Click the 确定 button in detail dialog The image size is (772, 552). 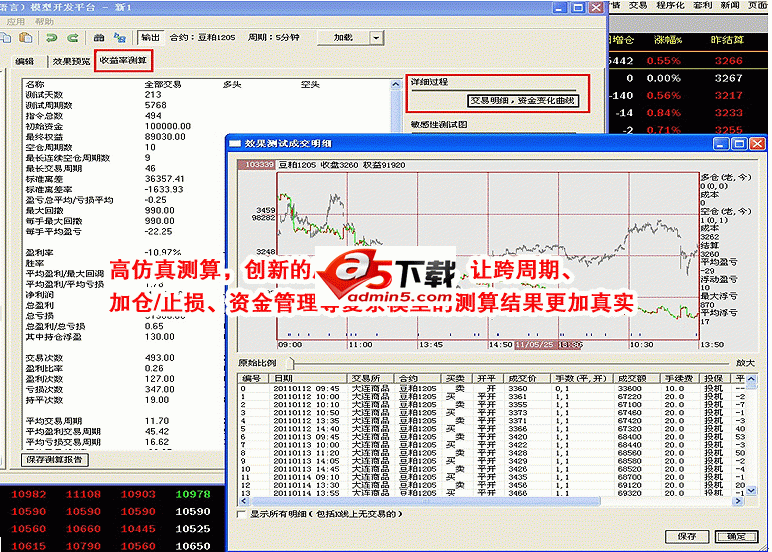pyautogui.click(x=736, y=536)
